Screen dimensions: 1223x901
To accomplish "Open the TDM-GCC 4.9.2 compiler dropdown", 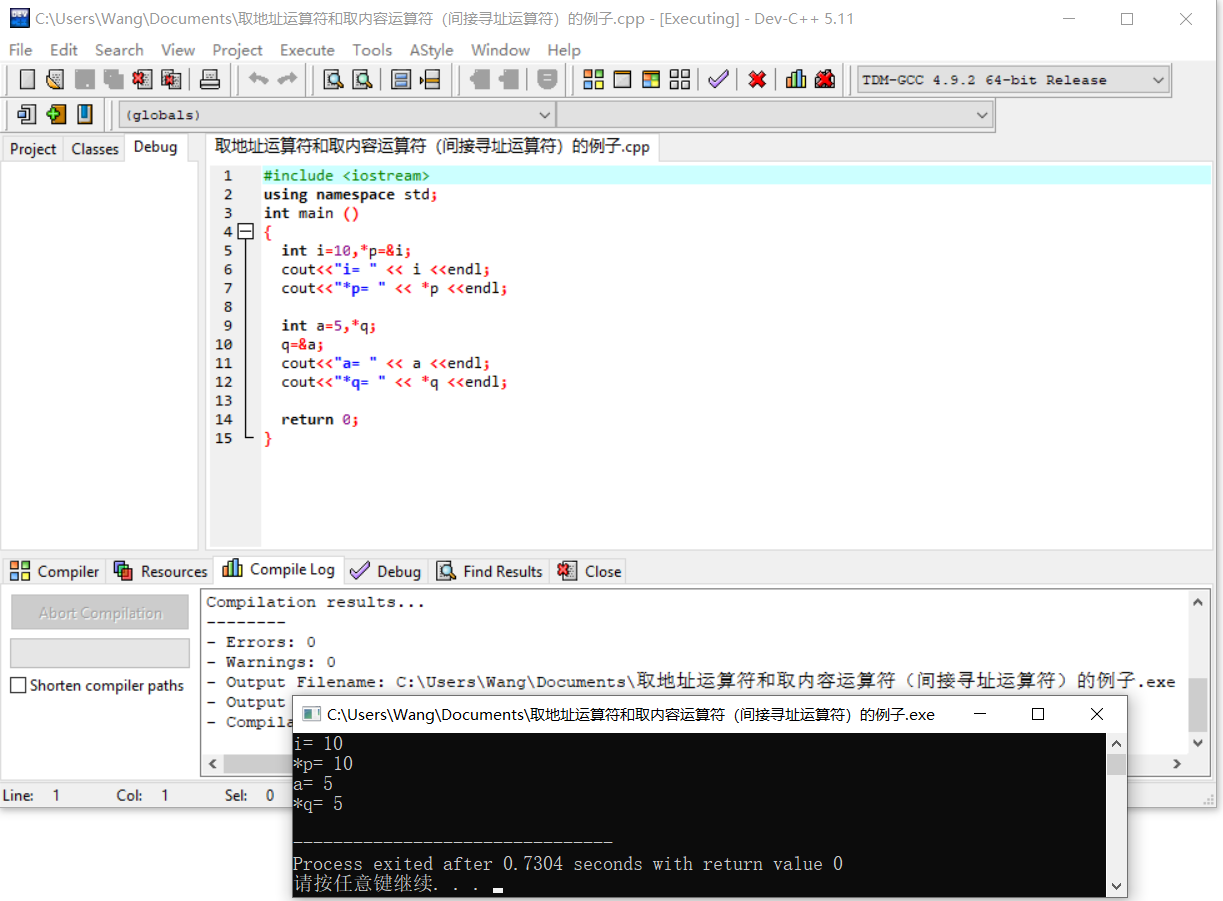I will pos(1013,80).
